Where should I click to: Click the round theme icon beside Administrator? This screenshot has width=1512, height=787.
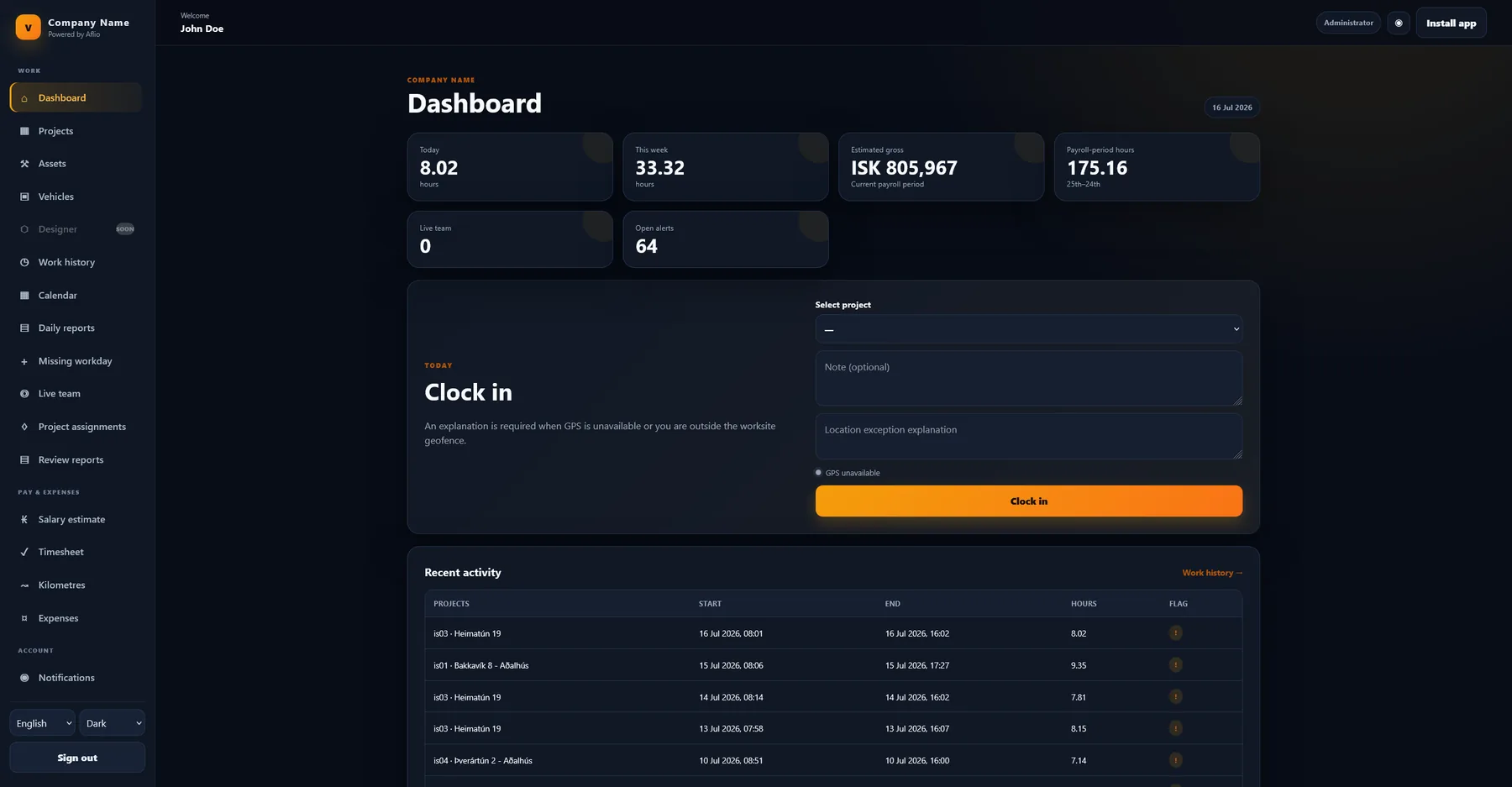click(x=1399, y=23)
